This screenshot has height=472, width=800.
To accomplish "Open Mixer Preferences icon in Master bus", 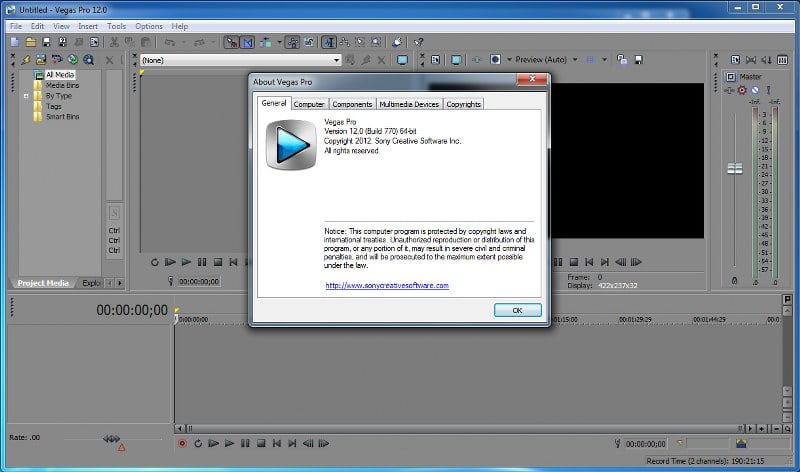I will coord(782,60).
